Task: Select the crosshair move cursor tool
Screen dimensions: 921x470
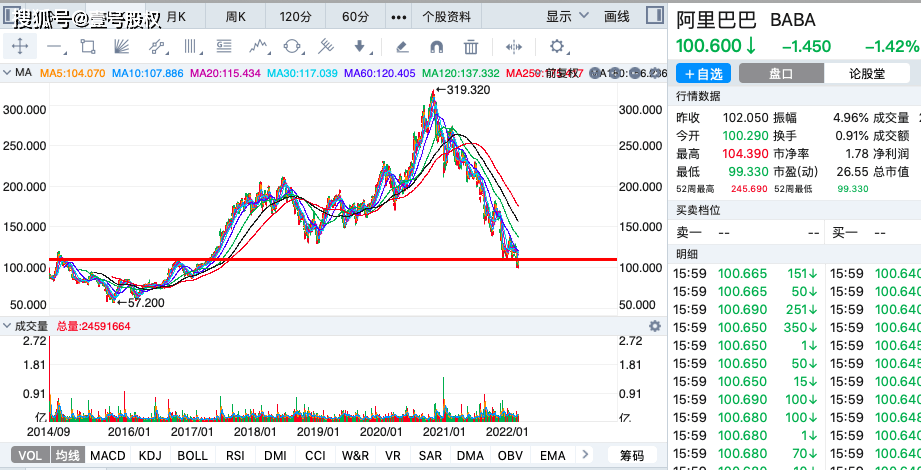Action: point(19,46)
